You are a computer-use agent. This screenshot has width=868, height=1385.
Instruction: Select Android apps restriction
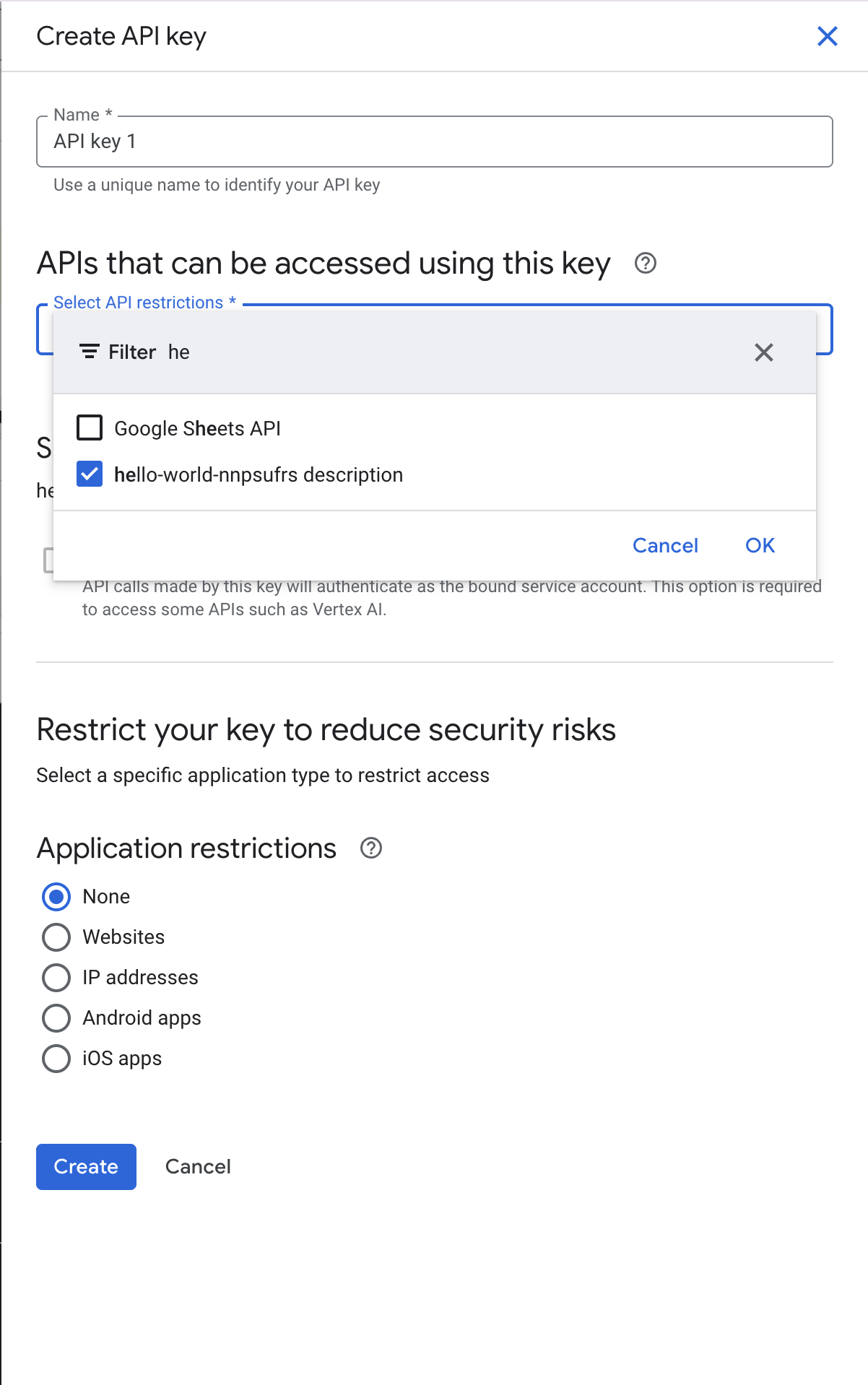(x=56, y=1018)
